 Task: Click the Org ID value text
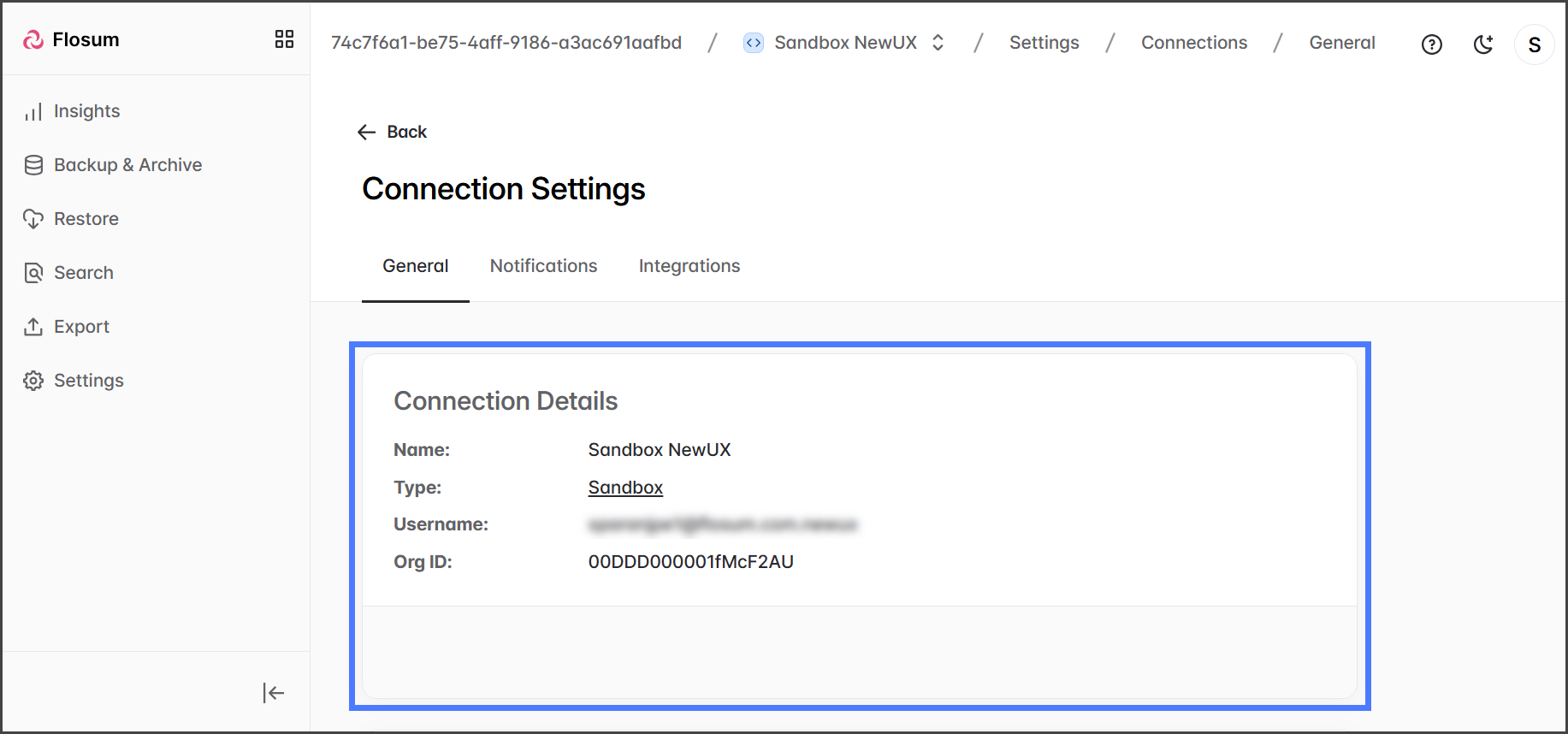(x=690, y=562)
